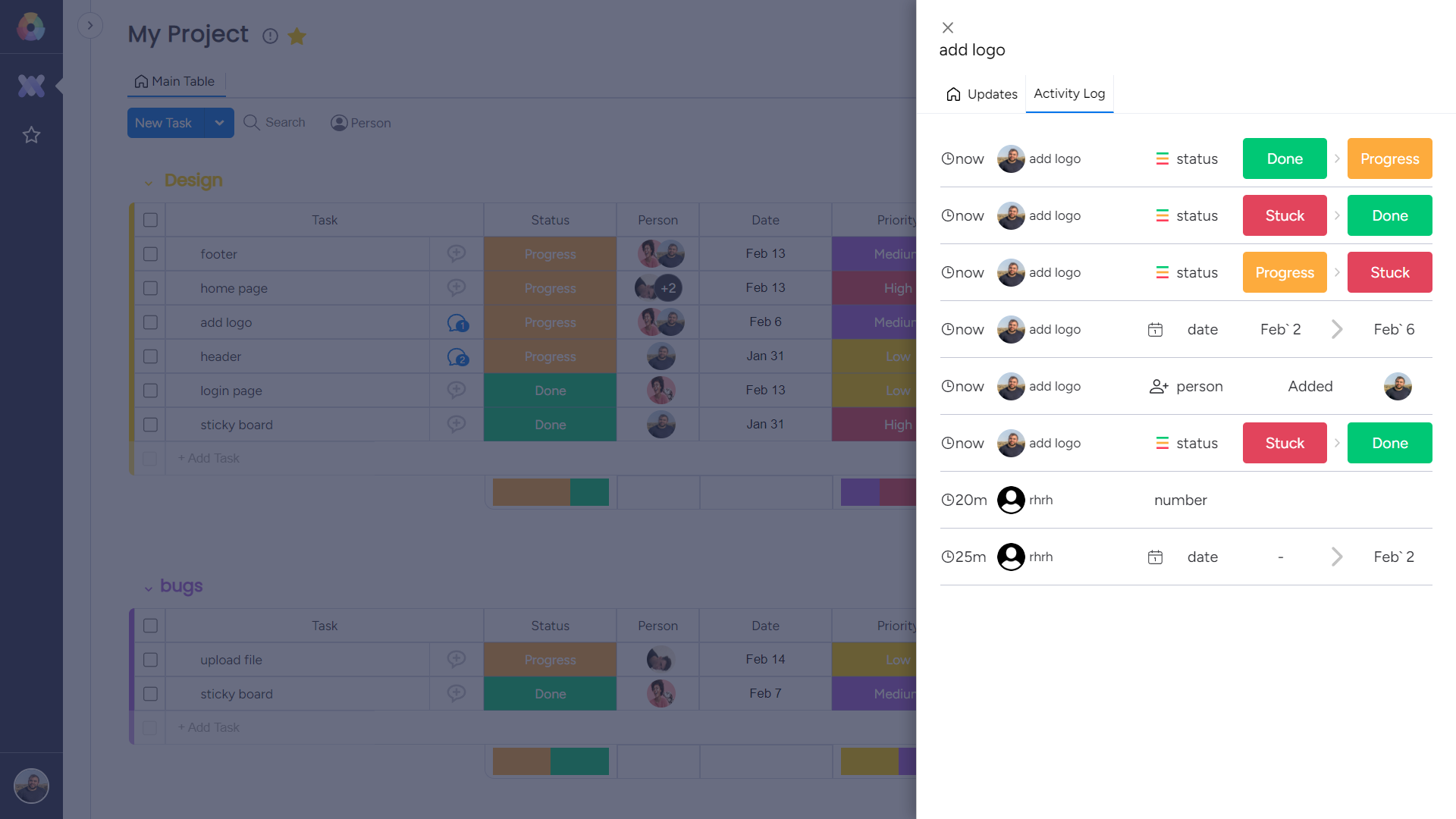
Task: Toggle checkbox for footer task
Action: [x=152, y=253]
